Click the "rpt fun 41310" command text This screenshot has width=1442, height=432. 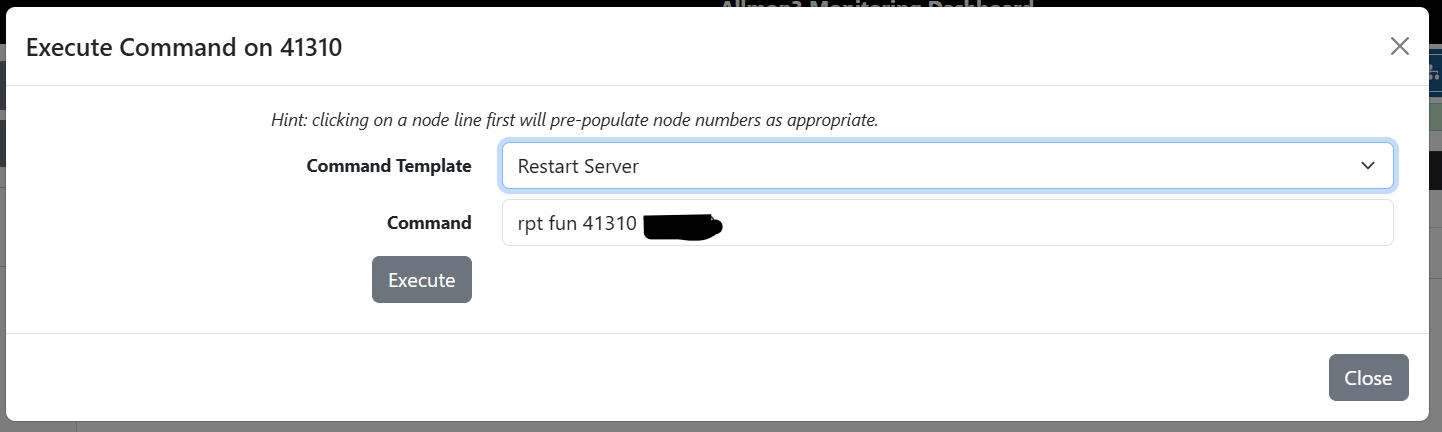tap(576, 223)
